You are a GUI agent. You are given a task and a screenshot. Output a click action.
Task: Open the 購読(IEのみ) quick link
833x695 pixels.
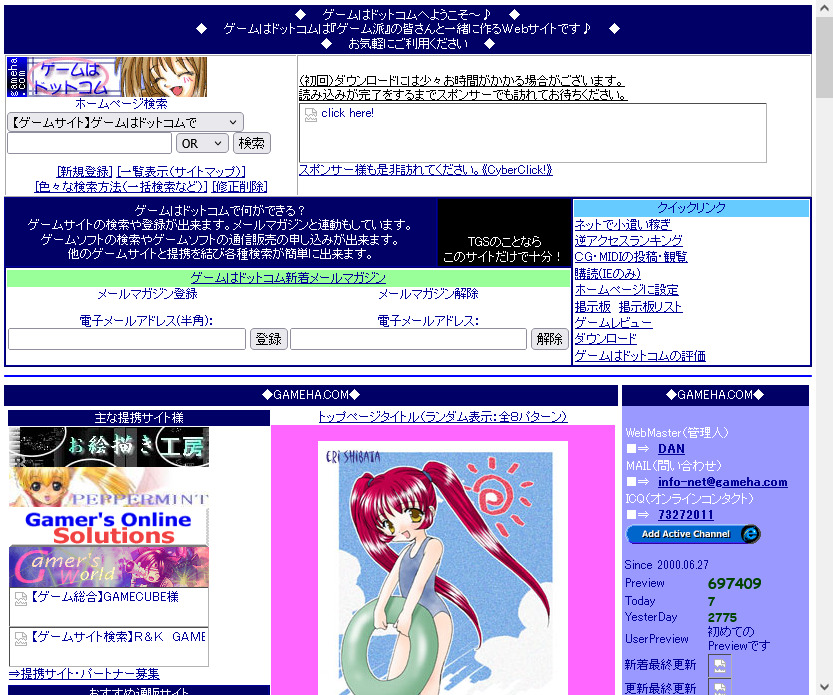pyautogui.click(x=607, y=274)
